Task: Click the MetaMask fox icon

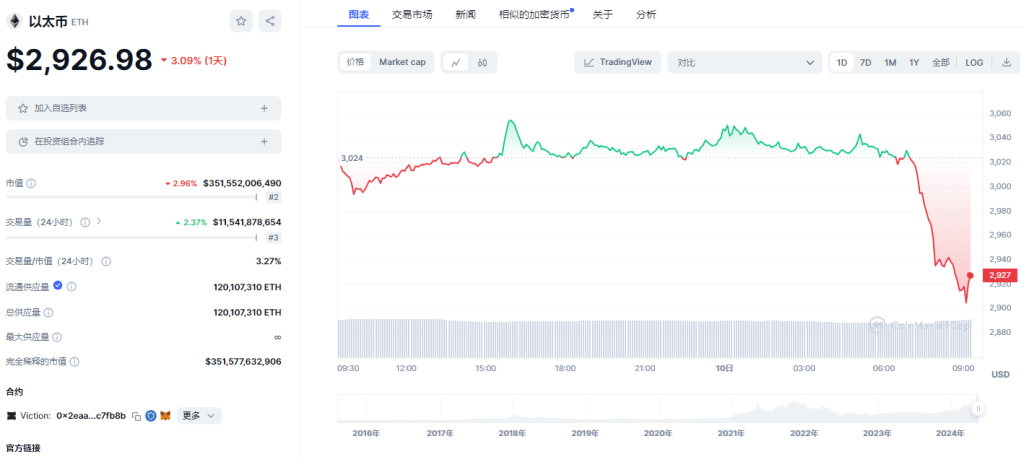Action: pos(166,416)
